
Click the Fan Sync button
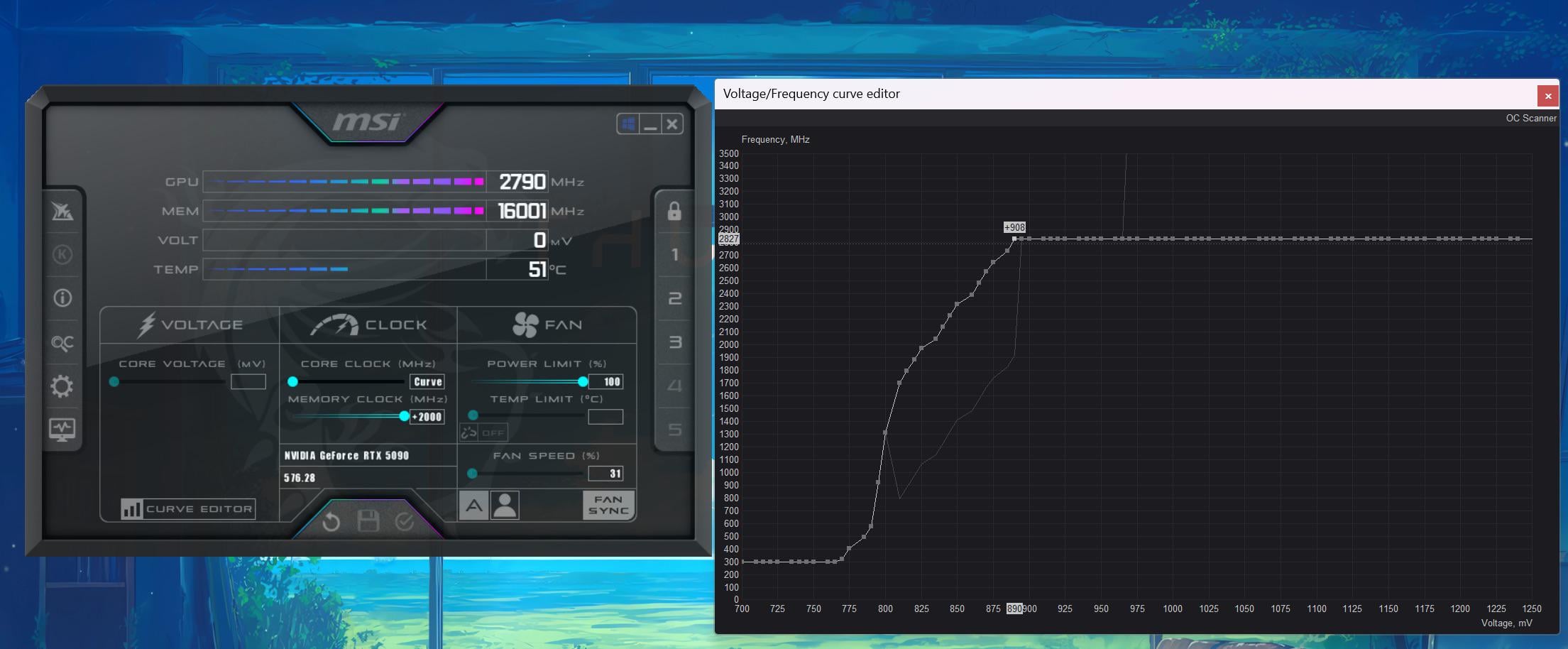tap(608, 505)
